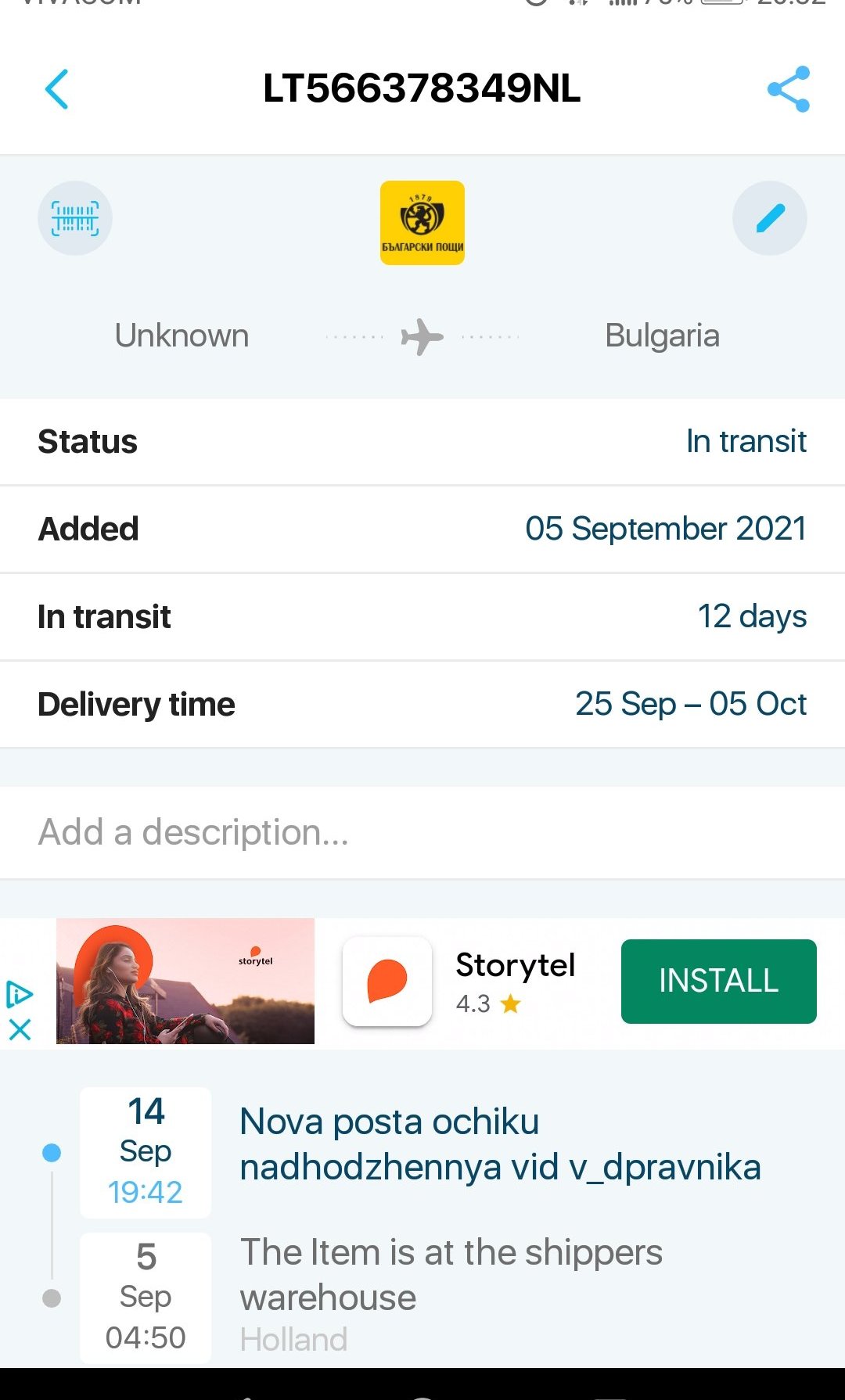The image size is (845, 1400).
Task: Tap the back arrow icon
Action: pos(57,89)
